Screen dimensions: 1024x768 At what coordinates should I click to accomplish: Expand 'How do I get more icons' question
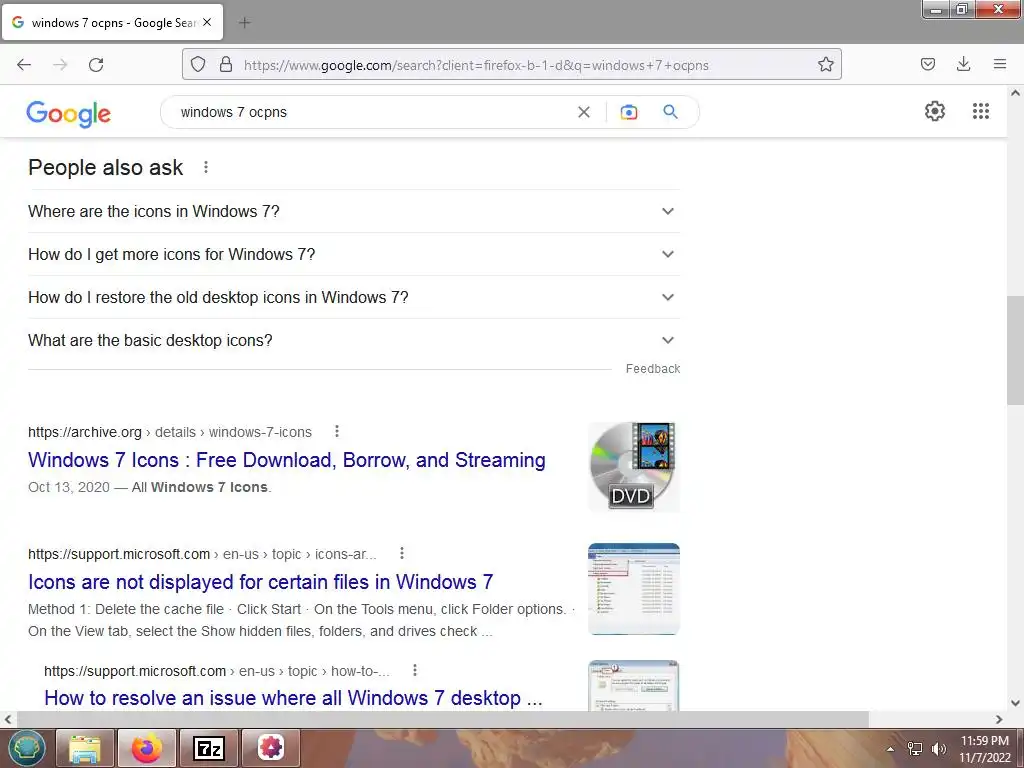[353, 255]
